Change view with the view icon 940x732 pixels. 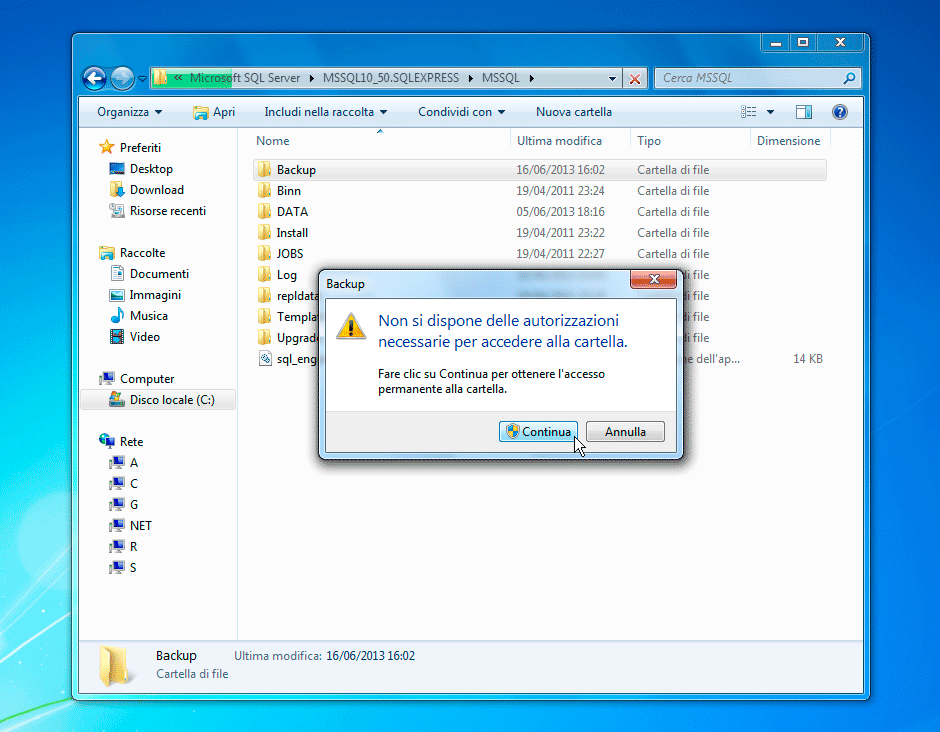(748, 112)
